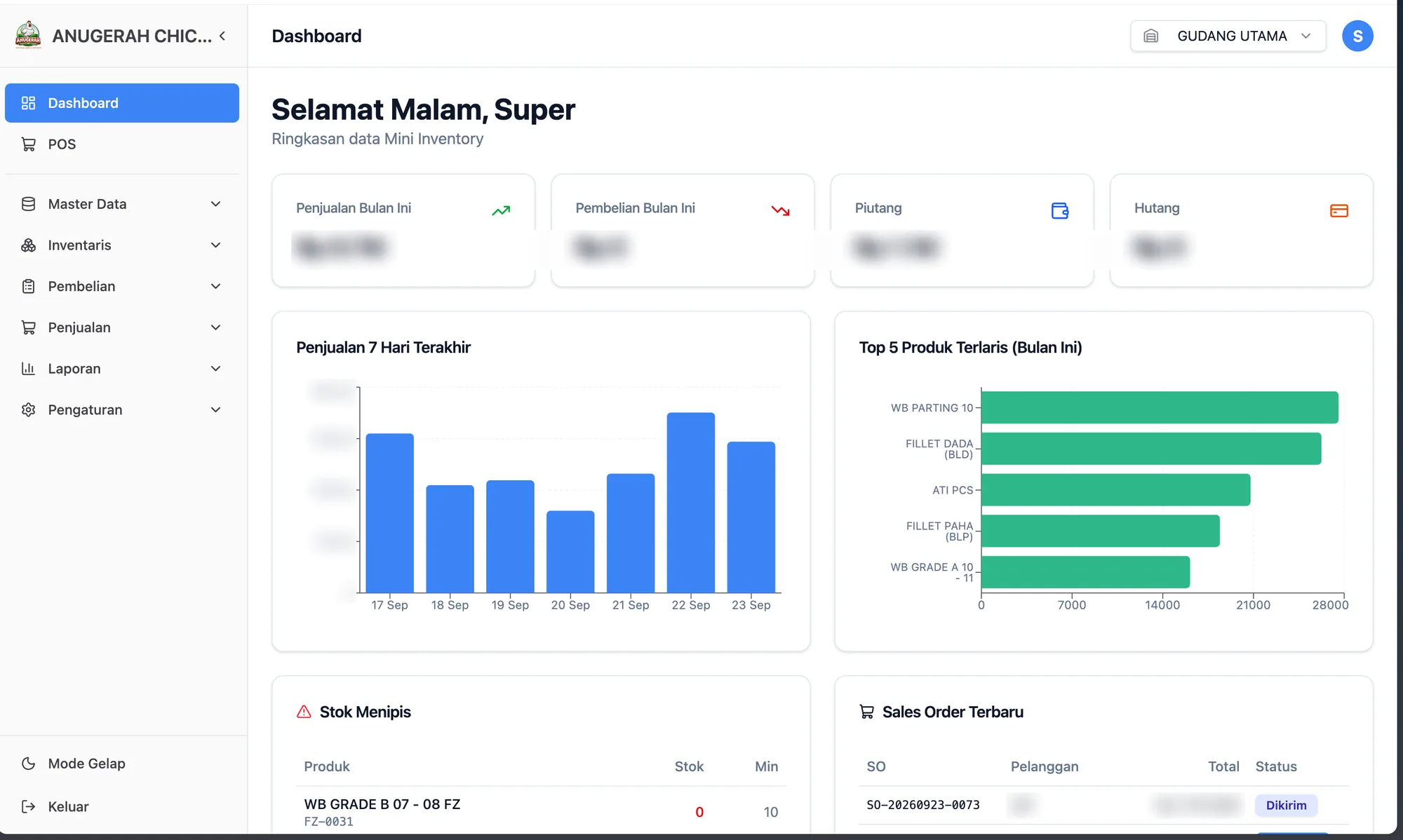This screenshot has height=840, width=1403.
Task: Click the blue wallet icon on Piutang card
Action: [1060, 210]
